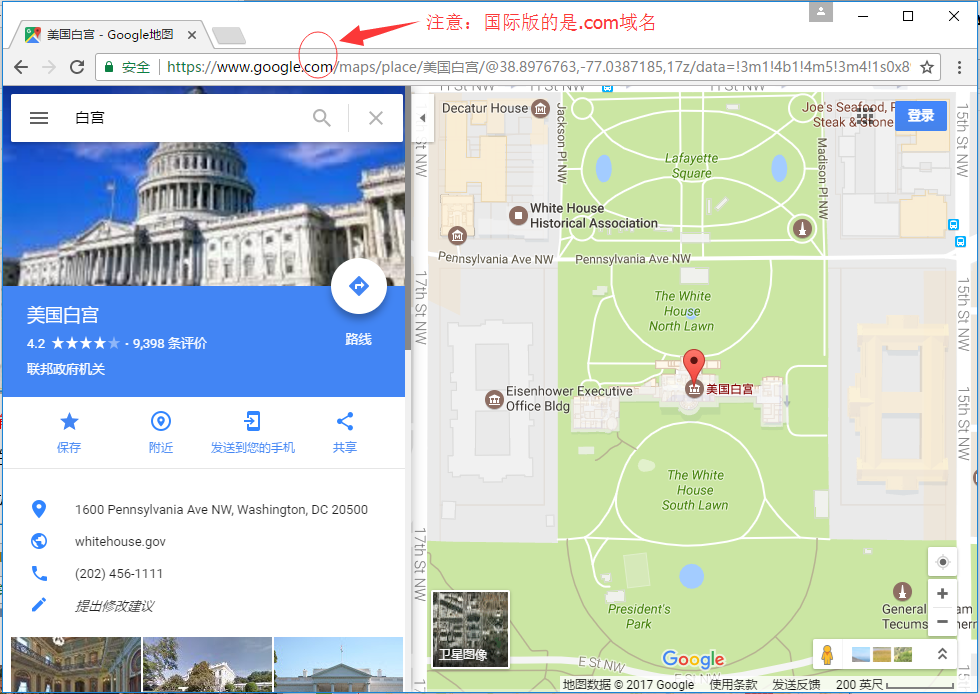Click the address 1600 Pennsylvania Ave NW
This screenshot has width=980, height=694.
point(221,510)
